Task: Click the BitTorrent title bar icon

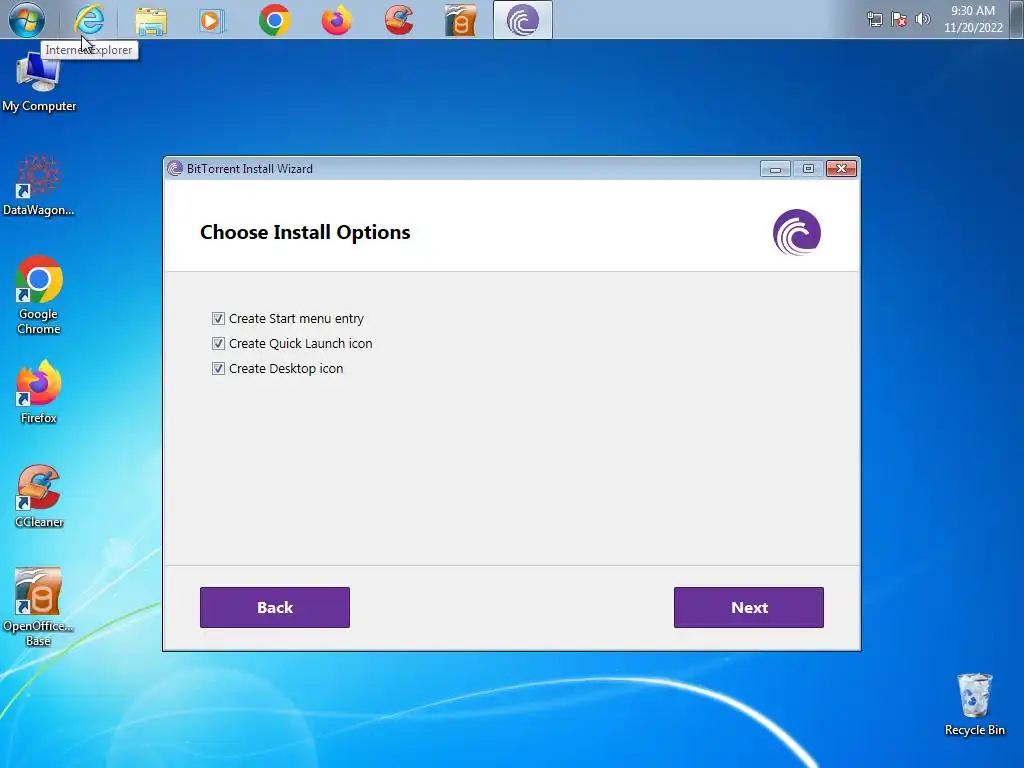Action: (x=174, y=168)
